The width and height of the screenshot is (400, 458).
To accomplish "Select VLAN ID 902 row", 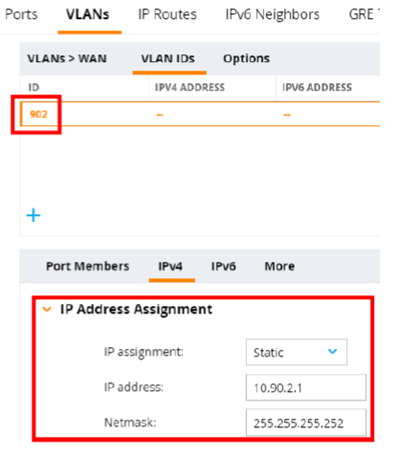I will (x=200, y=114).
